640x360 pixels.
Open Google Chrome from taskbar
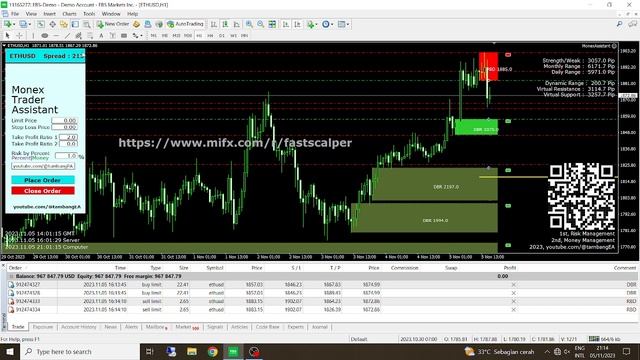(212, 351)
